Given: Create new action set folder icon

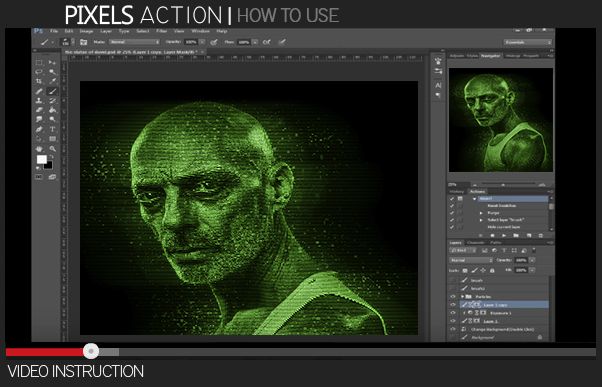Looking at the screenshot, I should 516,235.
